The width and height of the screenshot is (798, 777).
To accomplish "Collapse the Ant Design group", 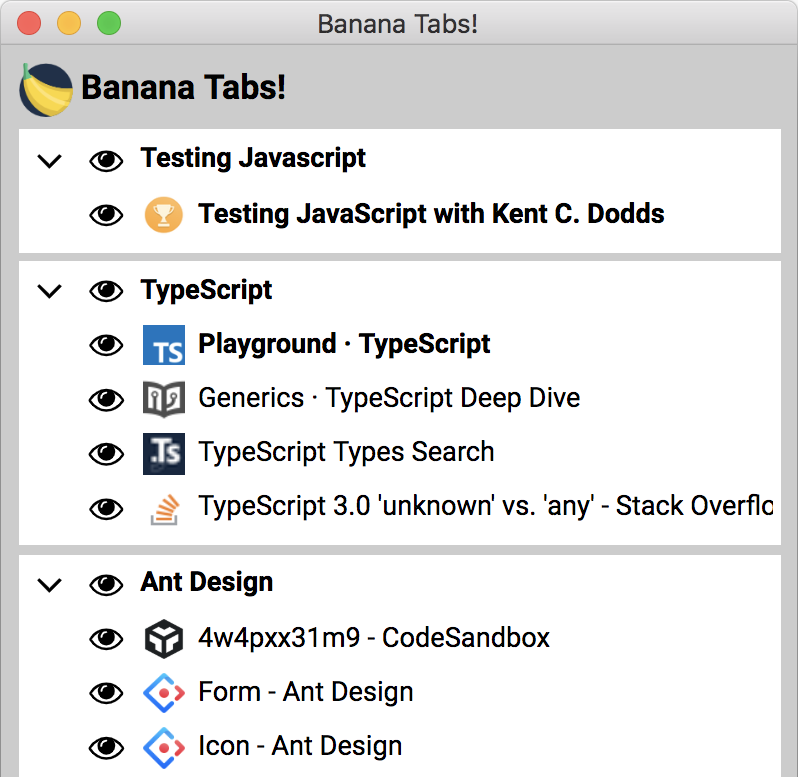I will click(x=49, y=585).
